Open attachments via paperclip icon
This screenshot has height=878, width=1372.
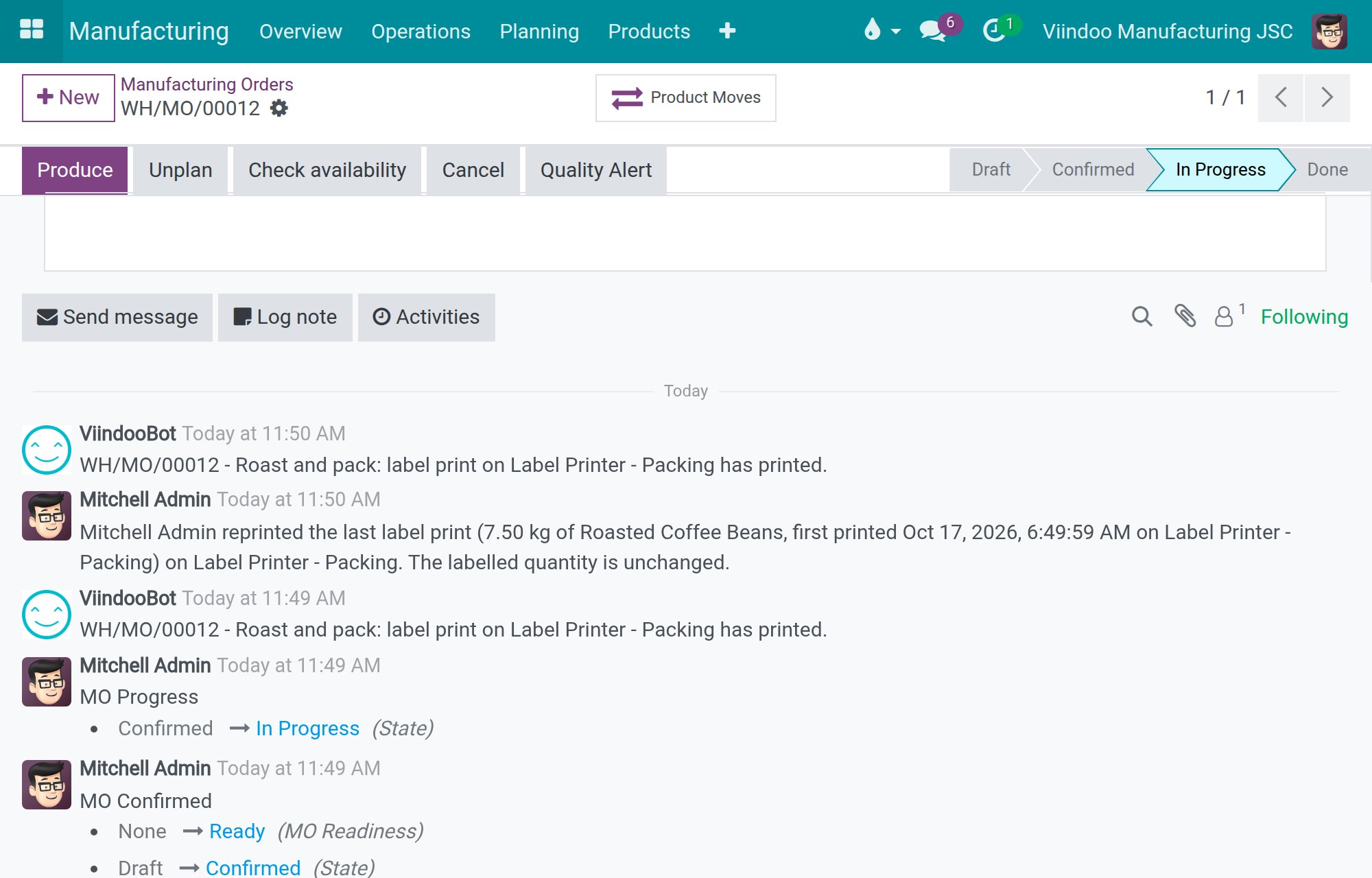tap(1185, 316)
